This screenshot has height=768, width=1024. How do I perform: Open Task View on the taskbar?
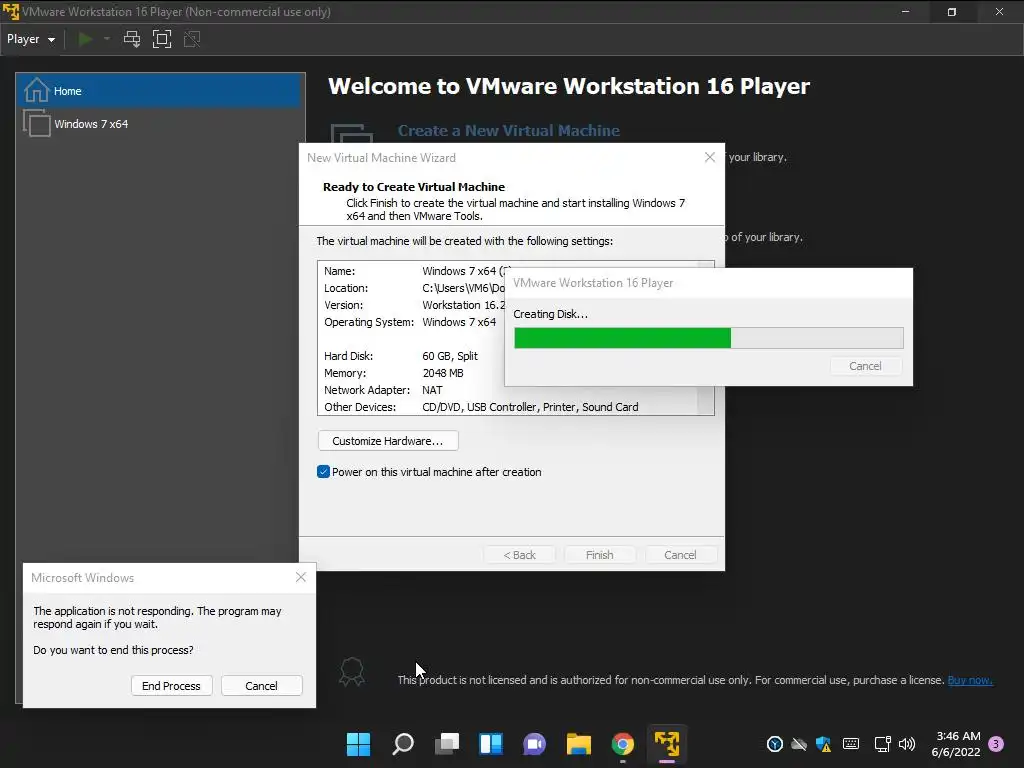pos(447,744)
